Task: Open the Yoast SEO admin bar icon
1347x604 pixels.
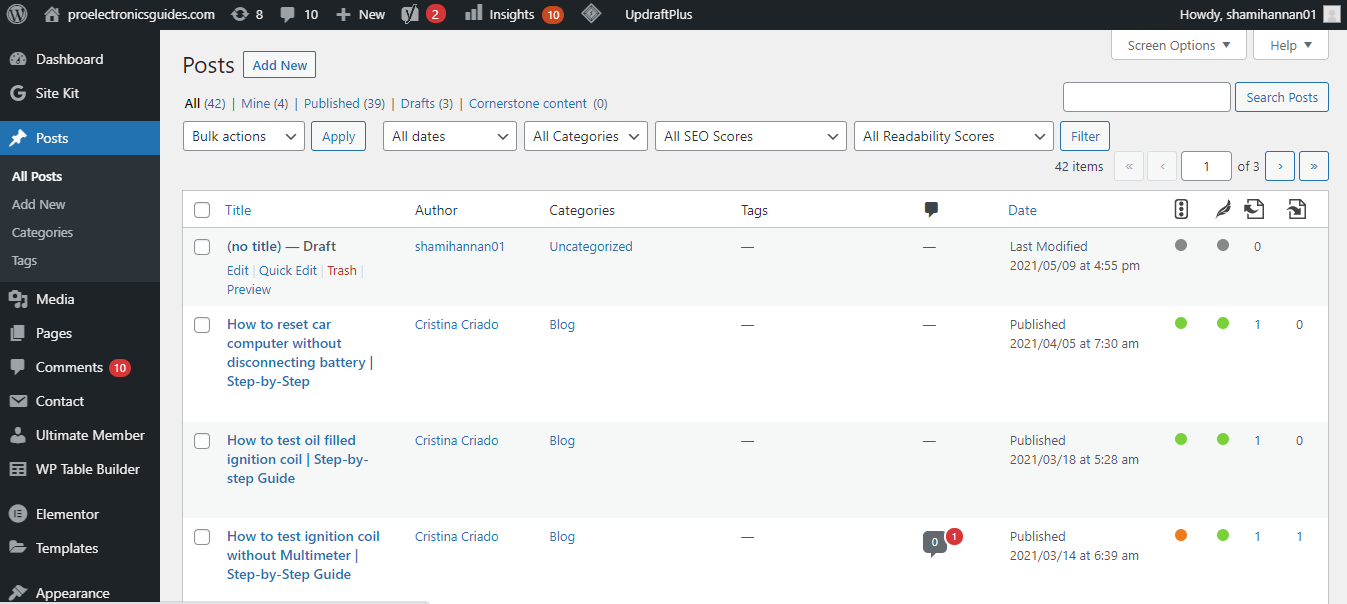Action: (x=410, y=14)
